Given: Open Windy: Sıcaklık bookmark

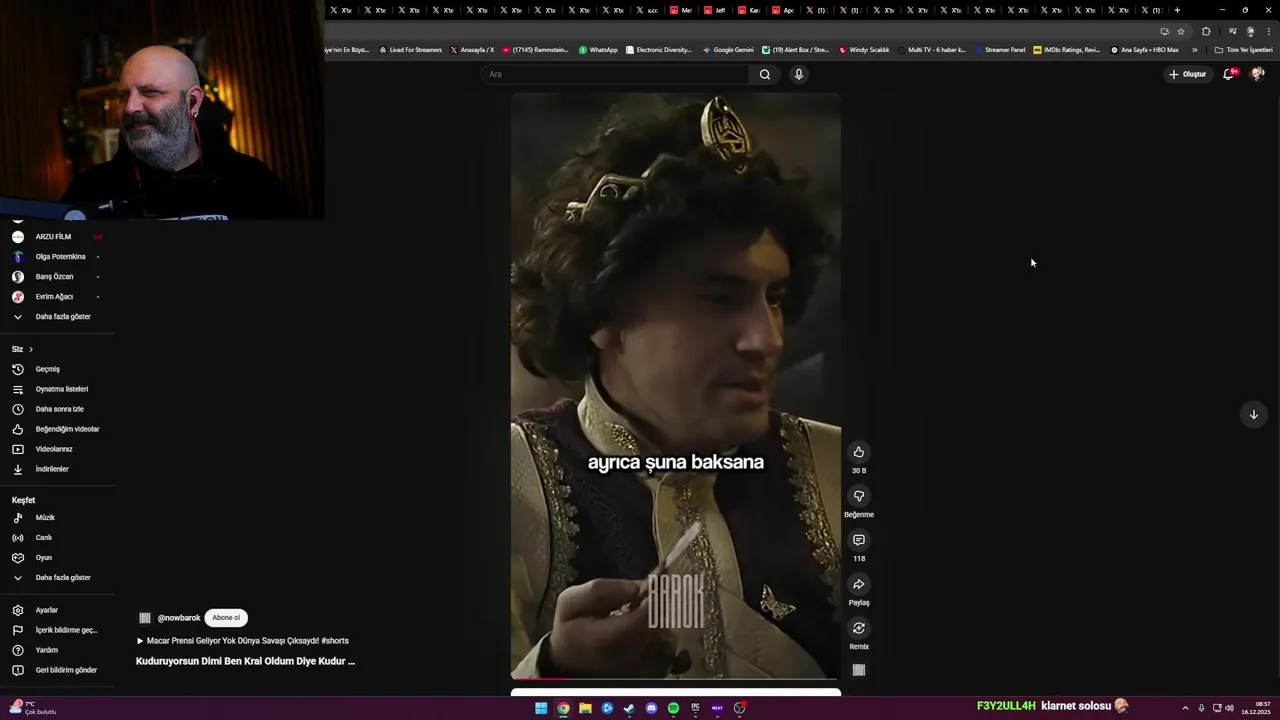Looking at the screenshot, I should pyautogui.click(x=864, y=50).
